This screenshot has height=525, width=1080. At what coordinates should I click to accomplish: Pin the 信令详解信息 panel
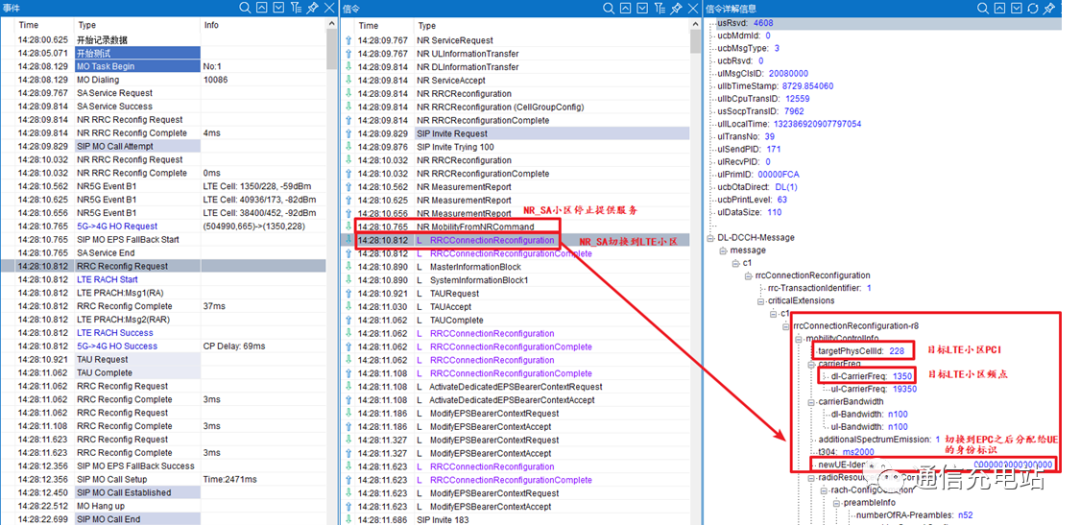[x=1049, y=8]
